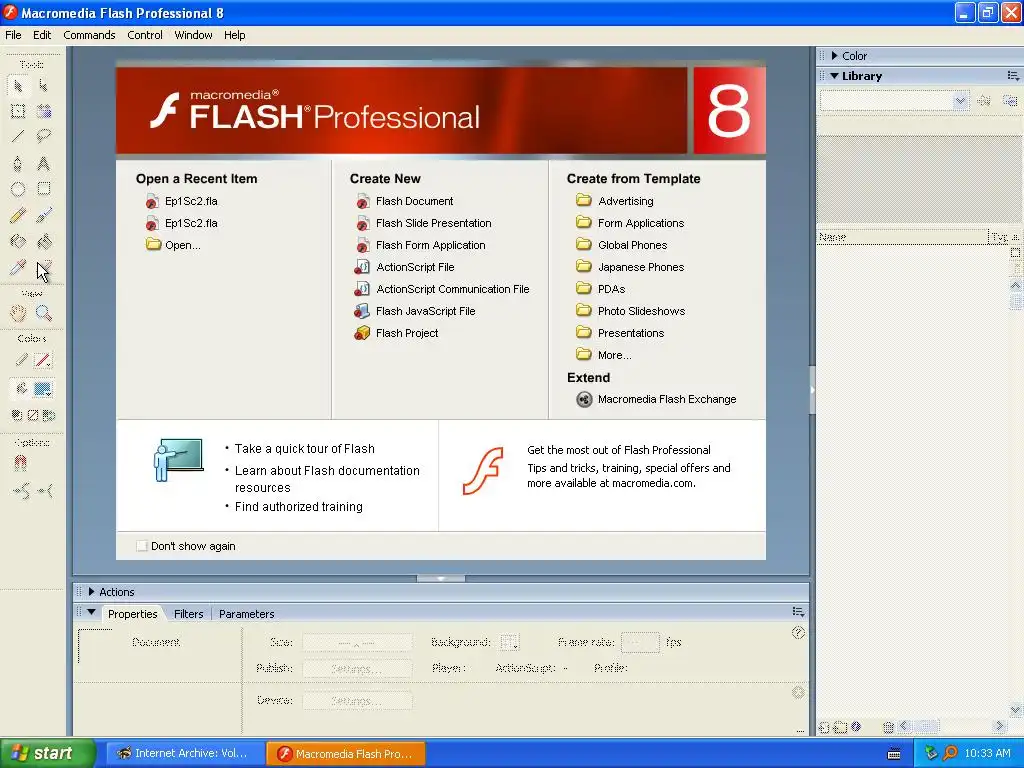Open the Edit menu

pos(42,35)
